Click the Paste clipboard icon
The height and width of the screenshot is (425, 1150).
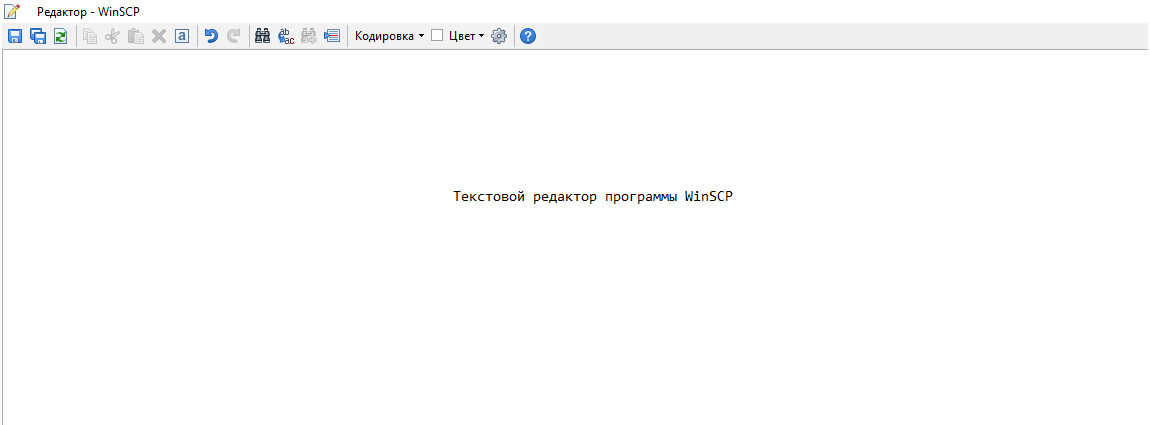point(136,36)
